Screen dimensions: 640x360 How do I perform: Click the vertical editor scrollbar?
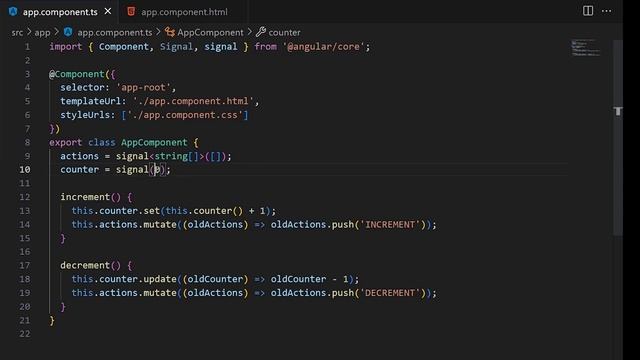[618, 138]
